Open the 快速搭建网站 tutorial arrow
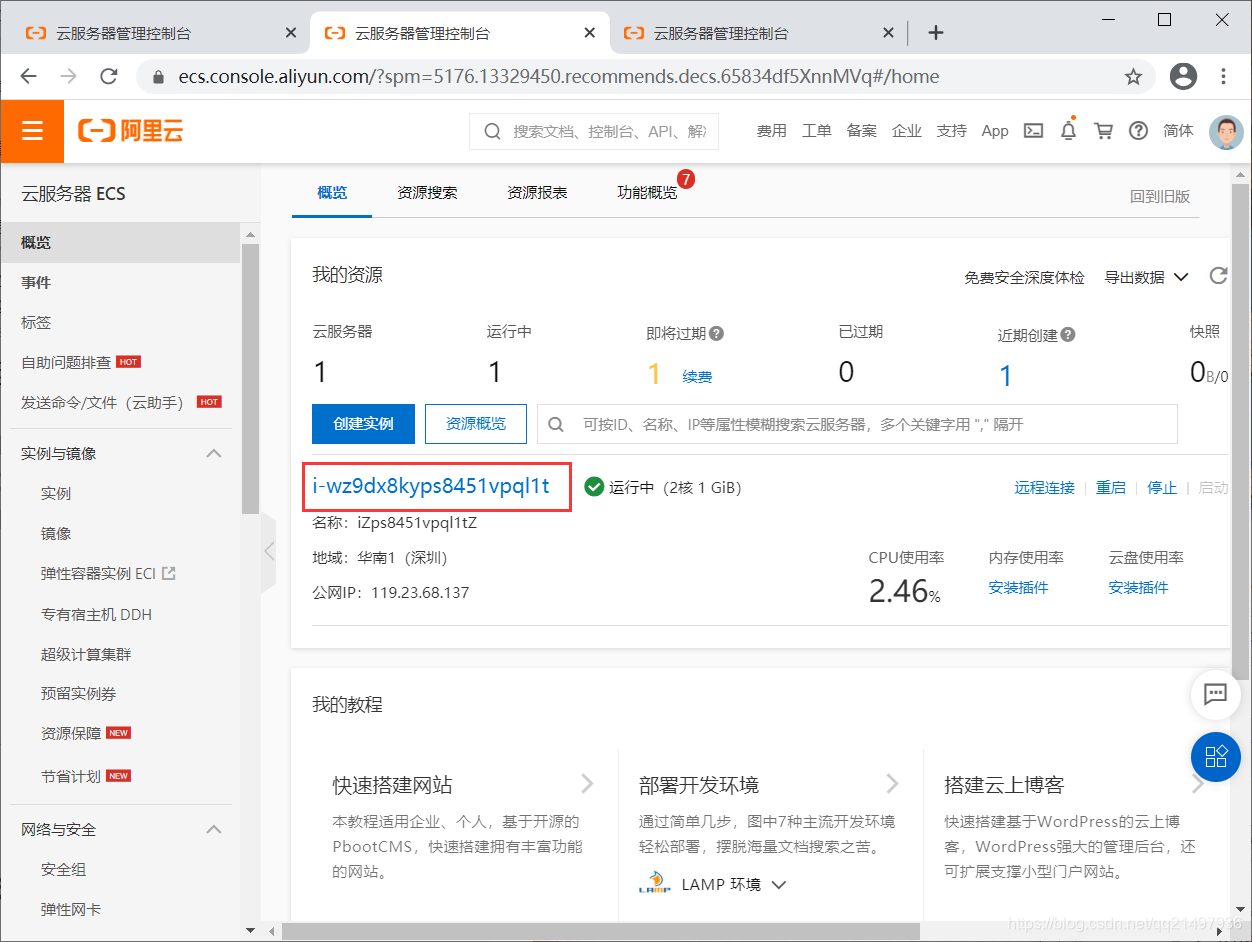Viewport: 1252px width, 942px height. click(587, 783)
